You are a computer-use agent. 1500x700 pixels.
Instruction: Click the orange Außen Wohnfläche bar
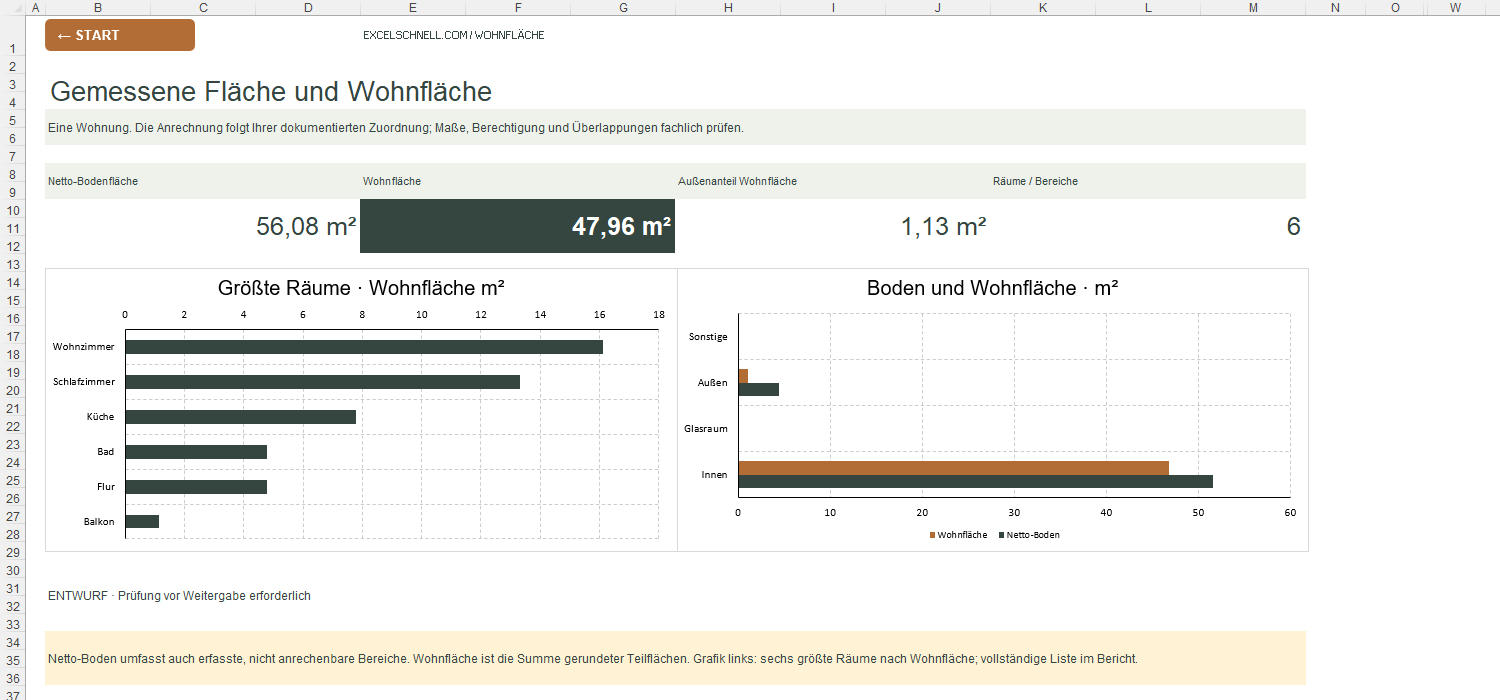(x=743, y=376)
